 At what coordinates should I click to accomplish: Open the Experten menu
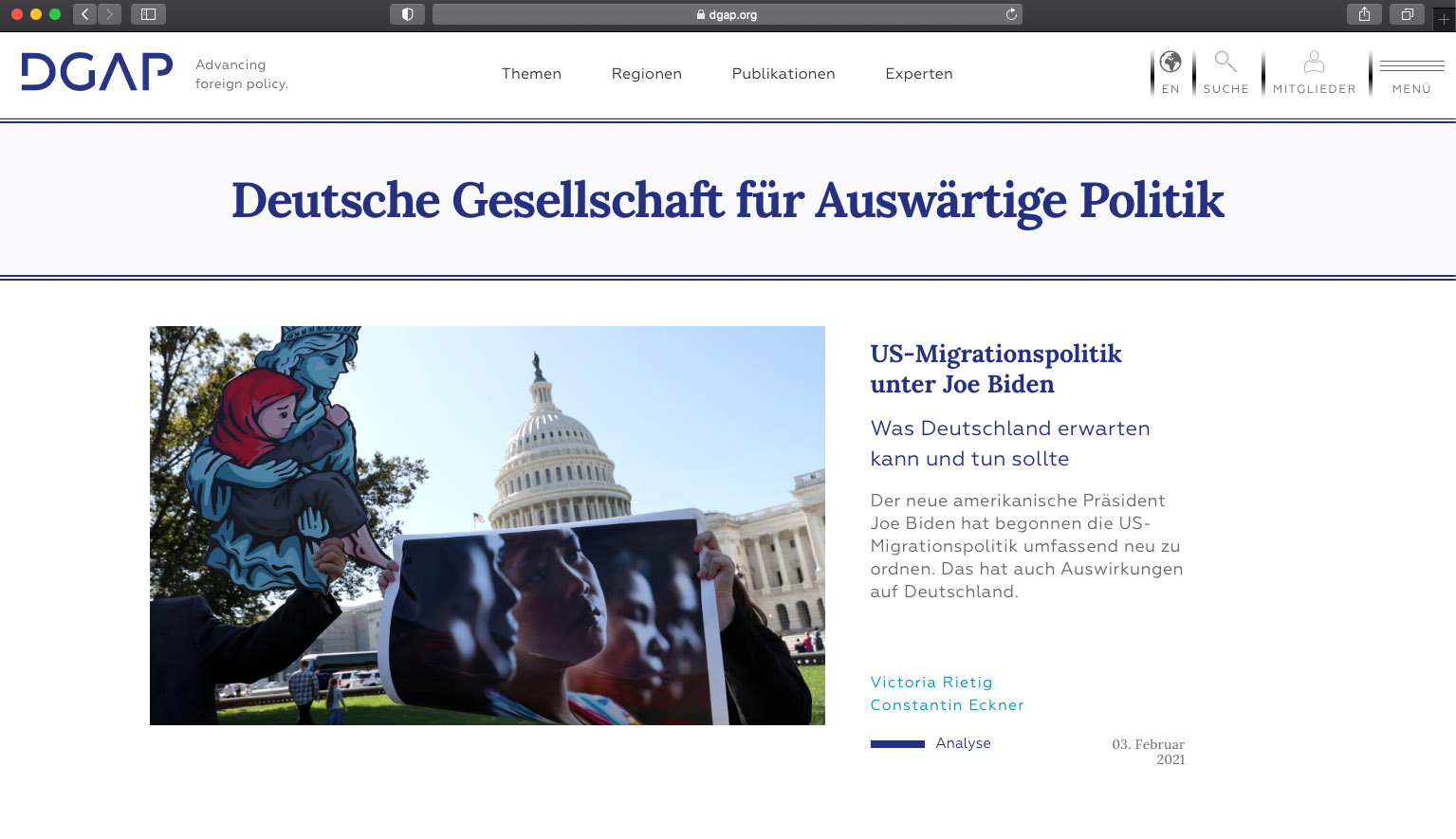pyautogui.click(x=919, y=74)
